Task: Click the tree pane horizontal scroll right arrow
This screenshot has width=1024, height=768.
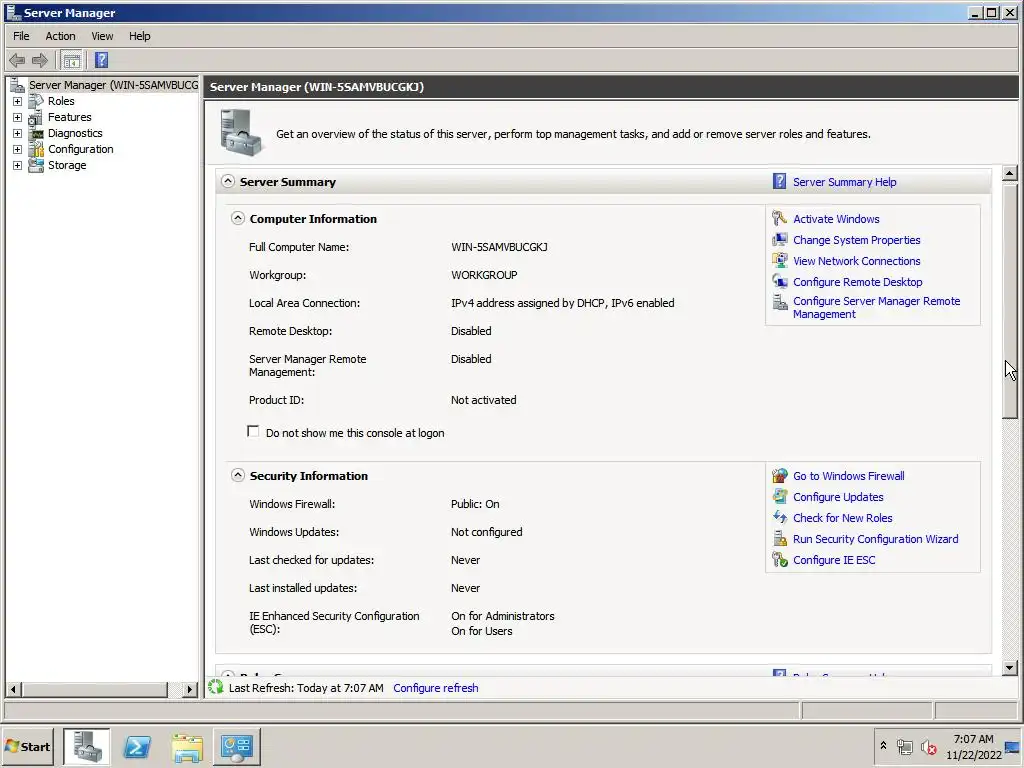Action: coord(190,689)
